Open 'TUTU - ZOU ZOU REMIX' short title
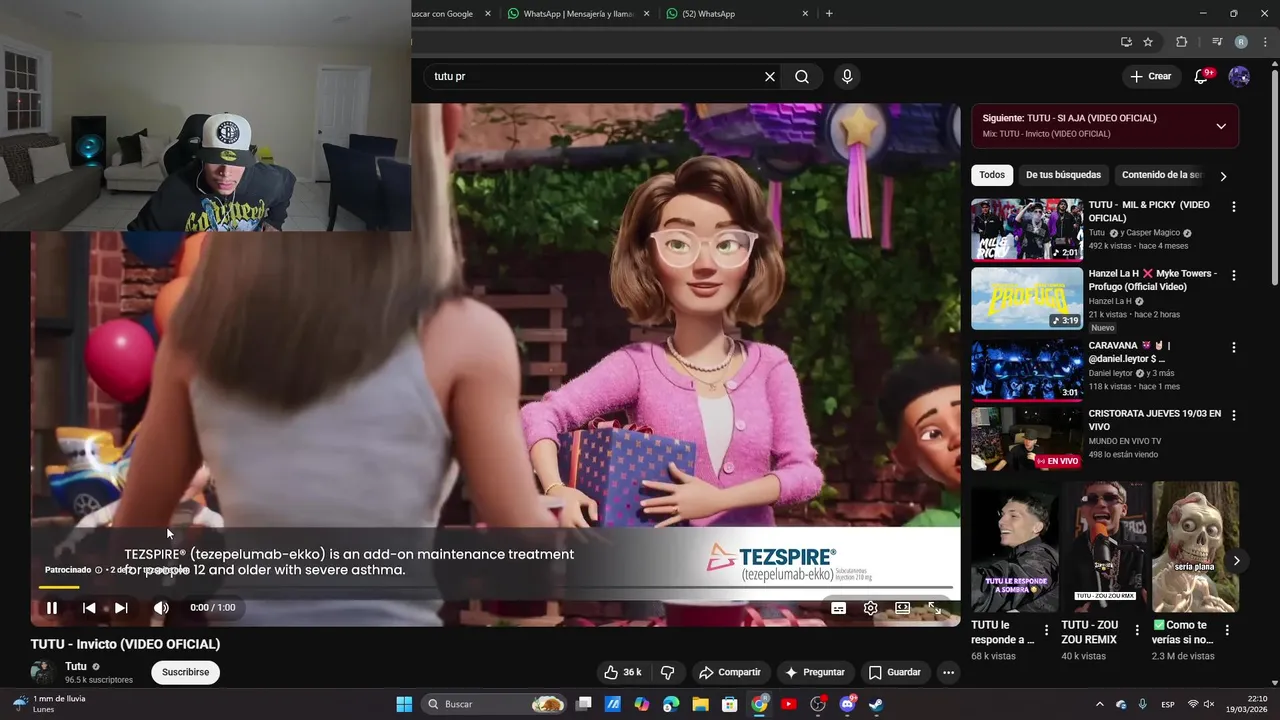The height and width of the screenshot is (720, 1280). pos(1090,632)
